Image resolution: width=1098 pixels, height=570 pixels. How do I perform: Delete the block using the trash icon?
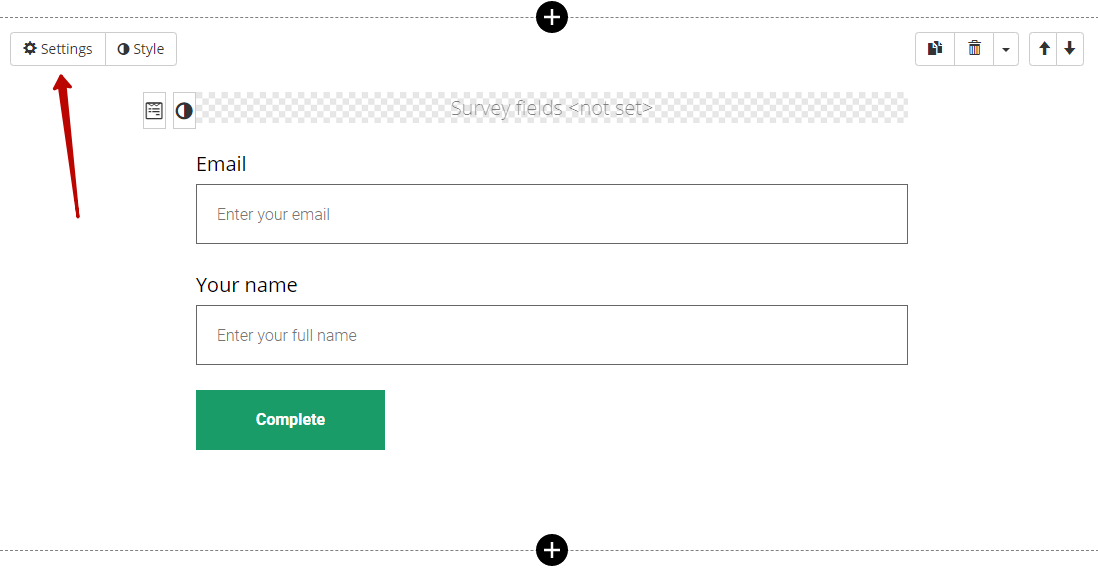974,49
